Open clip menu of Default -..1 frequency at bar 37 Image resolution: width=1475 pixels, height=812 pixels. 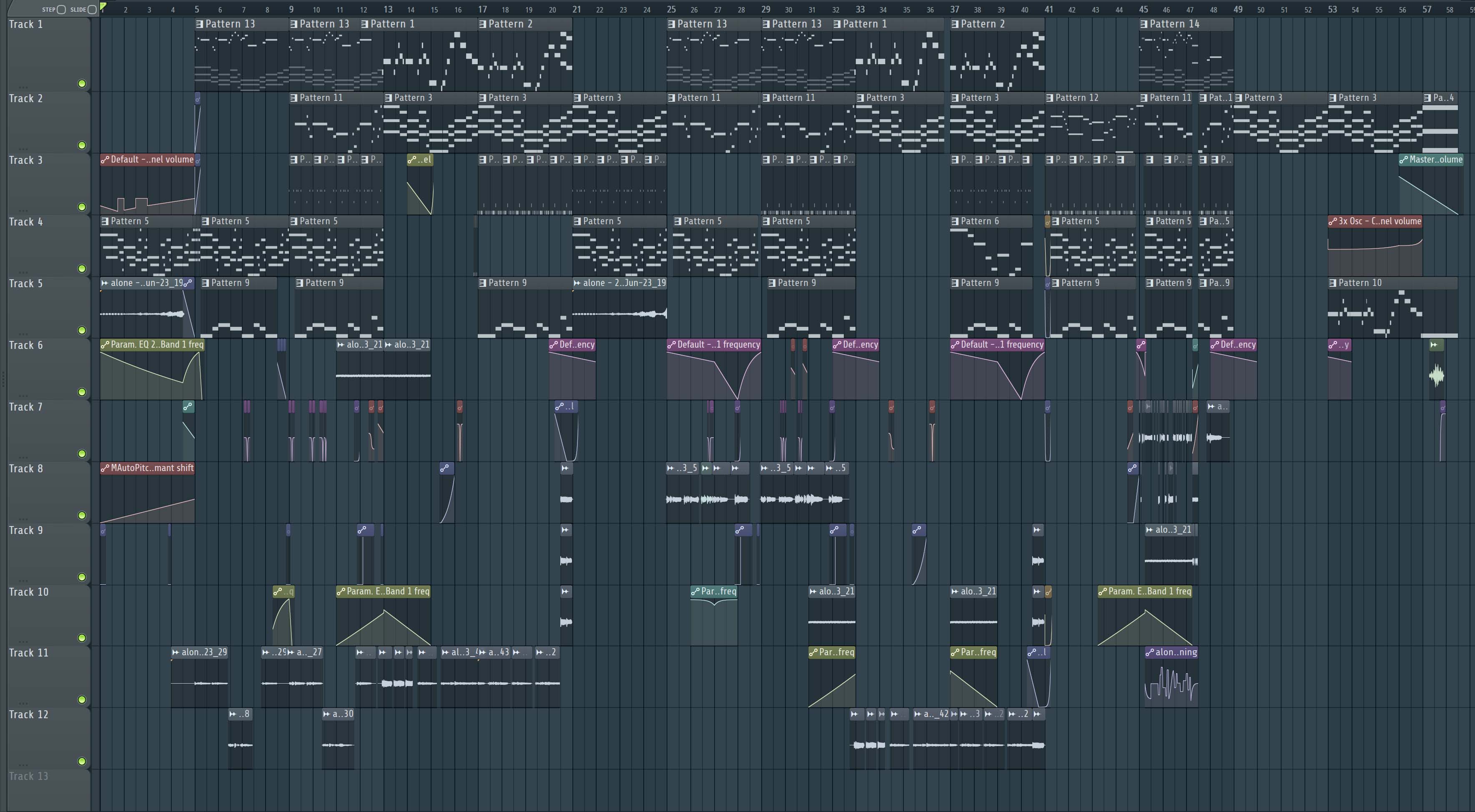(x=956, y=345)
